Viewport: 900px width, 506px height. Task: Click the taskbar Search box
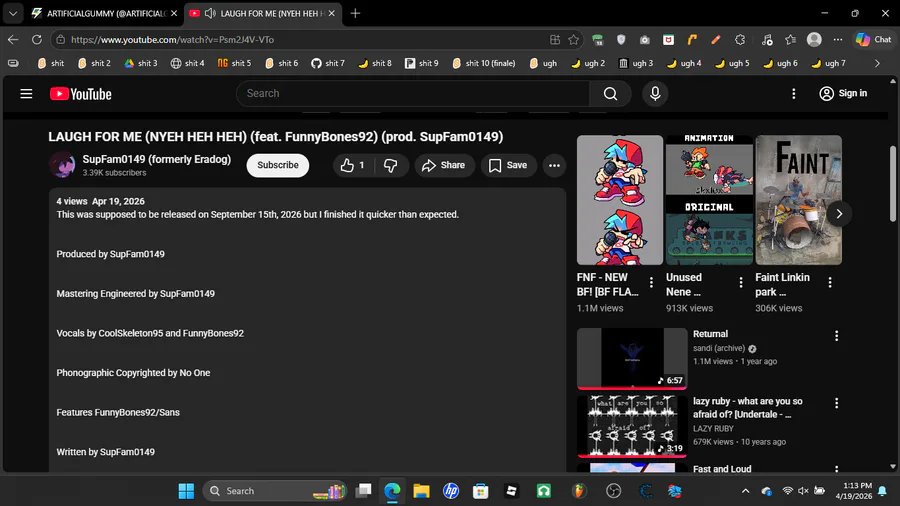275,491
